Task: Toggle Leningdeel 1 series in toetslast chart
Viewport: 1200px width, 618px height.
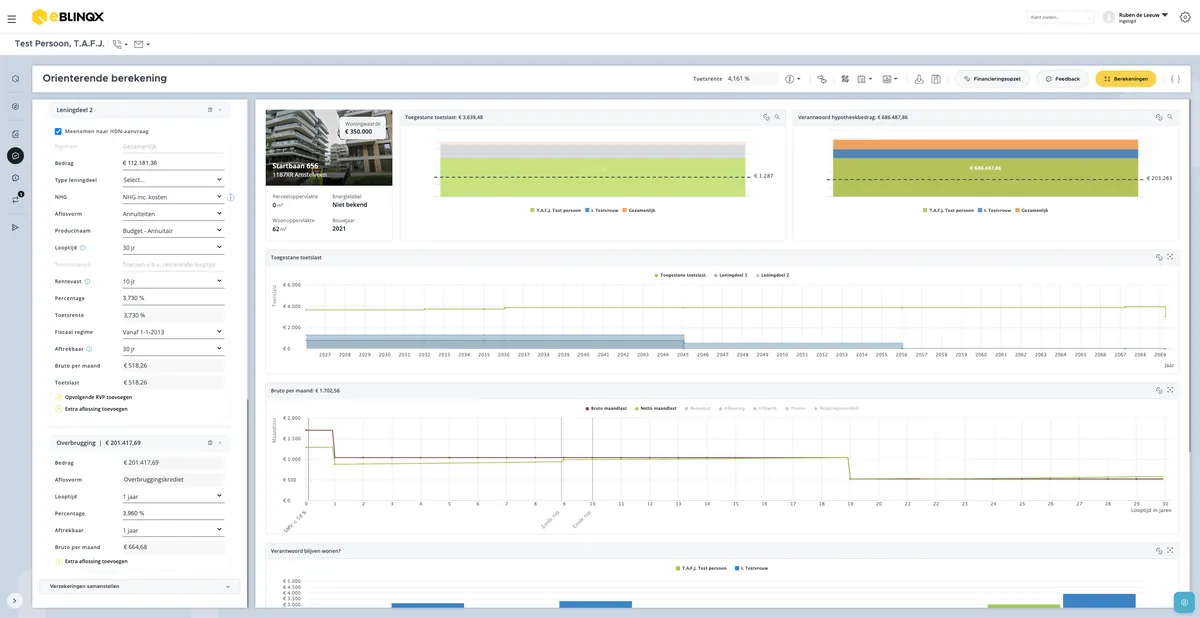Action: click(x=731, y=275)
